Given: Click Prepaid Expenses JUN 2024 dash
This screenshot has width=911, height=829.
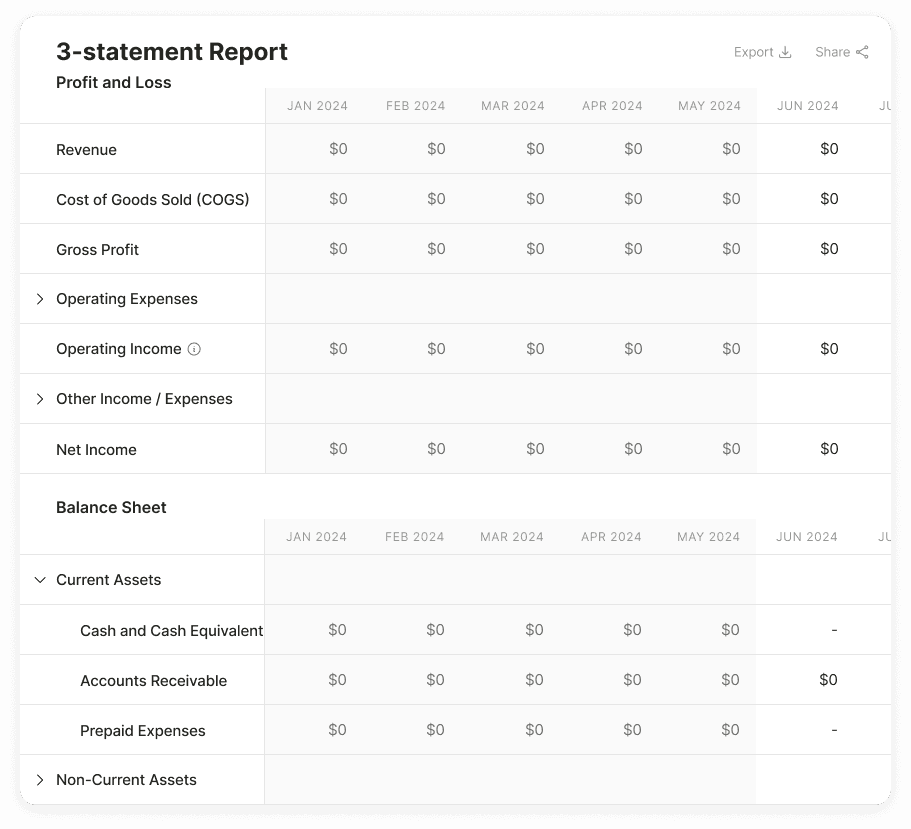Looking at the screenshot, I should 834,730.
